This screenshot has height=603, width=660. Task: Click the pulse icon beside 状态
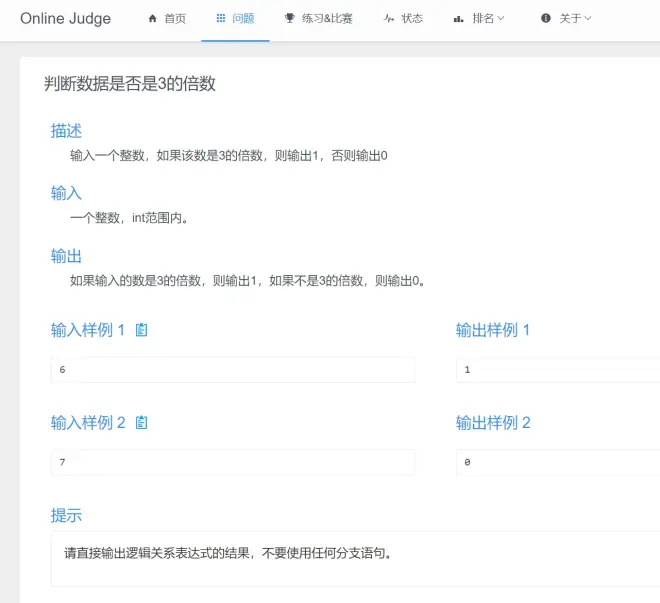(388, 19)
